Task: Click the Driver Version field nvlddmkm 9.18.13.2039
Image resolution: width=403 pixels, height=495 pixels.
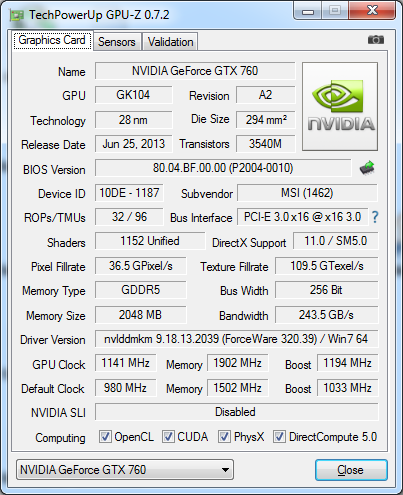Action: coord(237,339)
